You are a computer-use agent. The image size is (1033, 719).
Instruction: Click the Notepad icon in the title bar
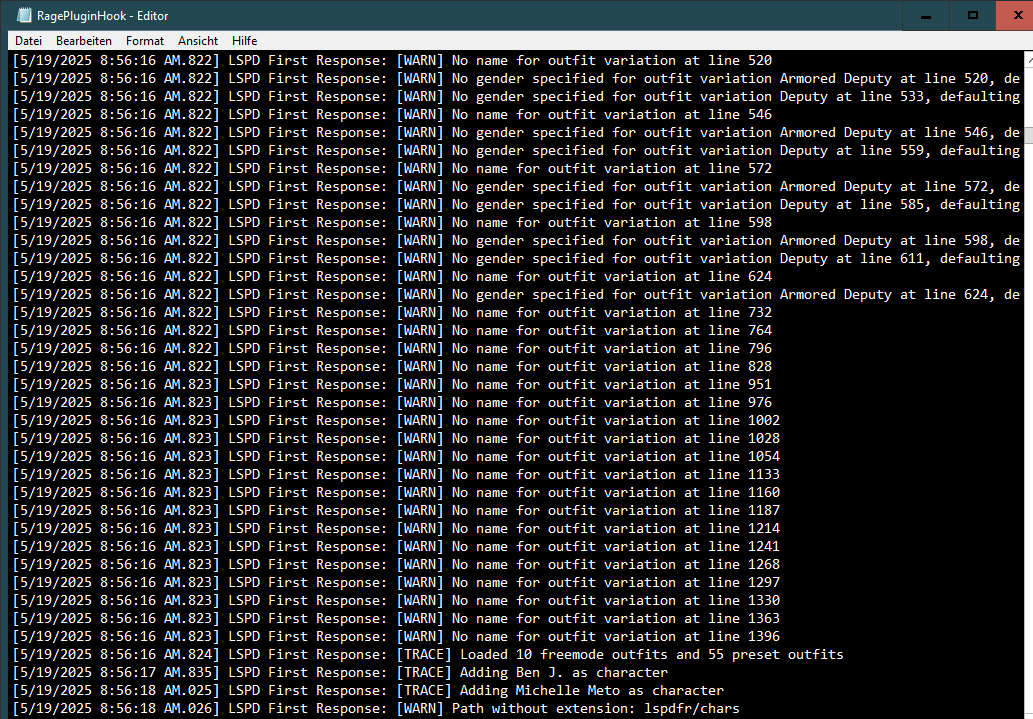click(24, 15)
